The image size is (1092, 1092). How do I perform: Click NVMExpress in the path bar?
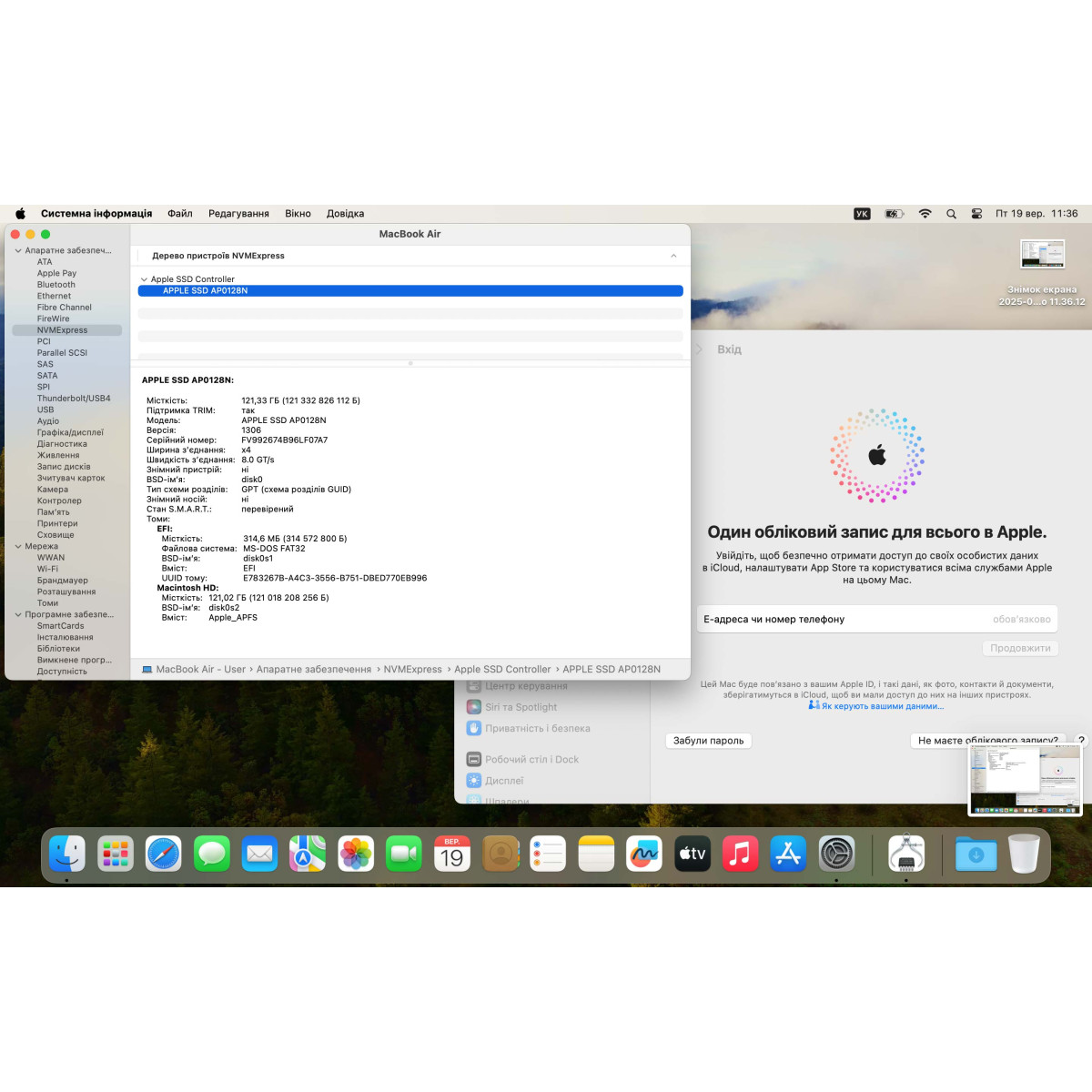[x=412, y=670]
